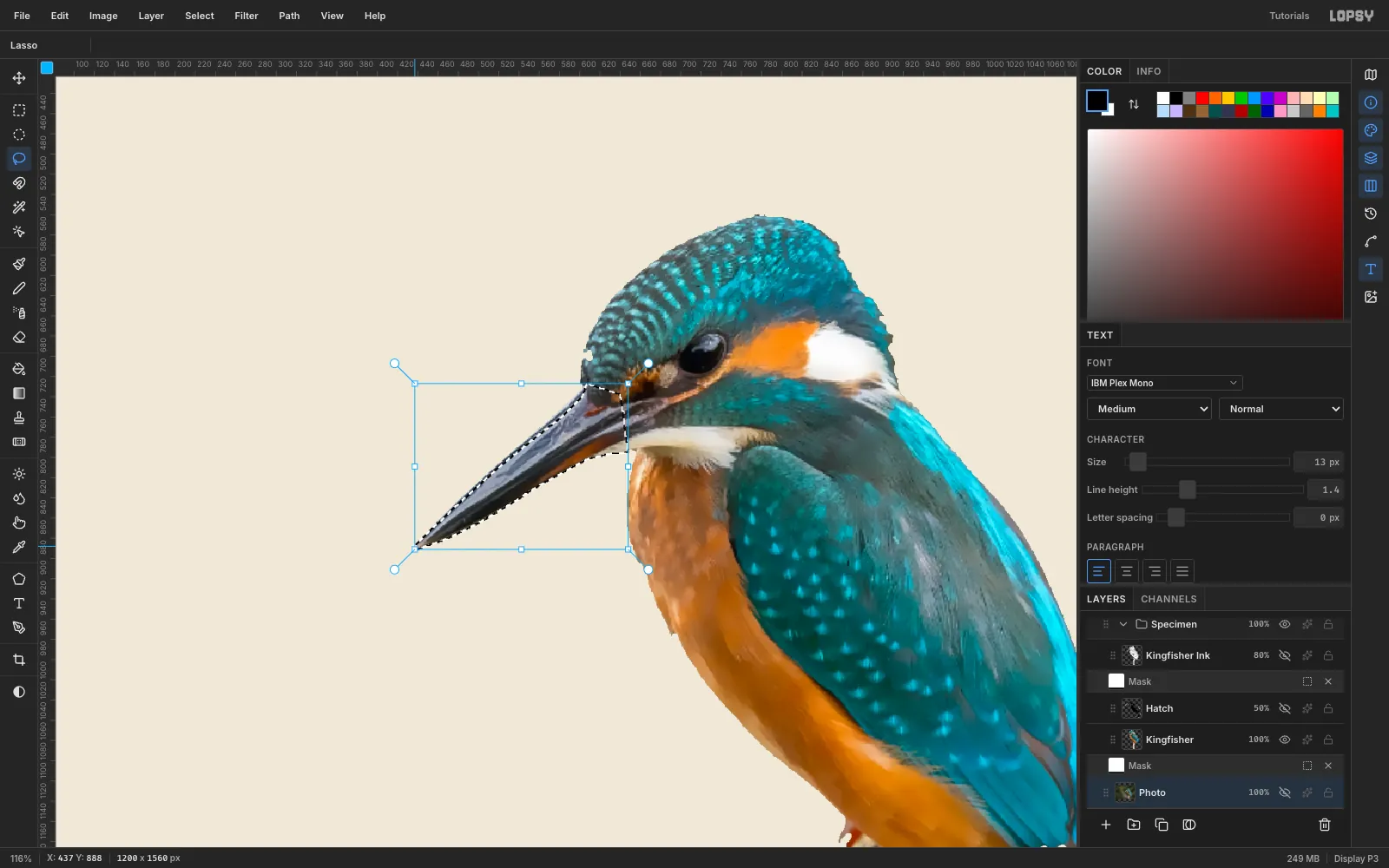Create a new layer group folder
The width and height of the screenshot is (1389, 868).
(1134, 825)
